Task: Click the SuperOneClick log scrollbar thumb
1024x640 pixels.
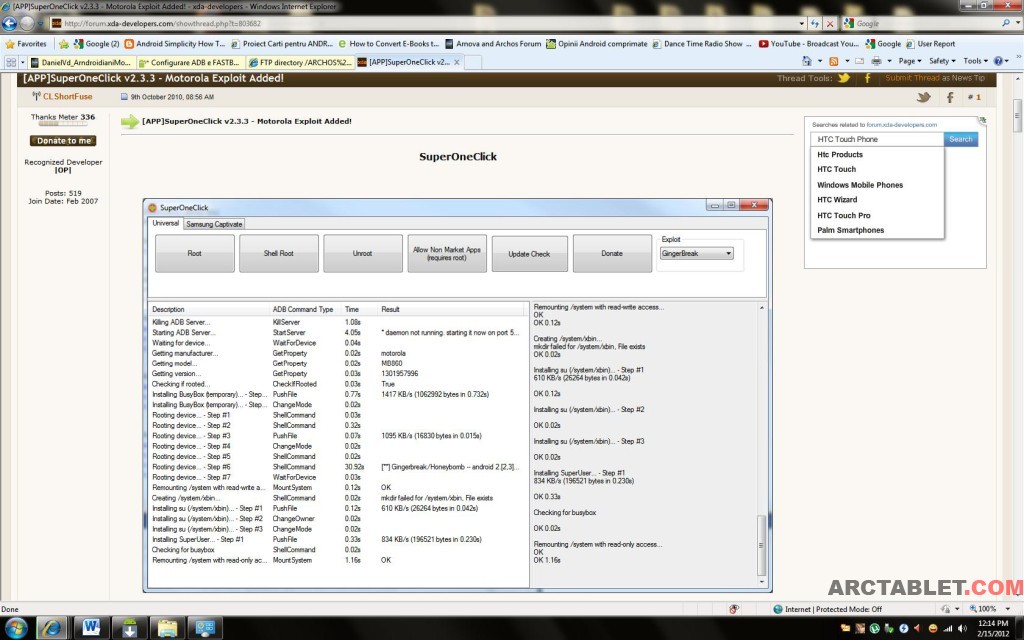Action: tap(761, 545)
